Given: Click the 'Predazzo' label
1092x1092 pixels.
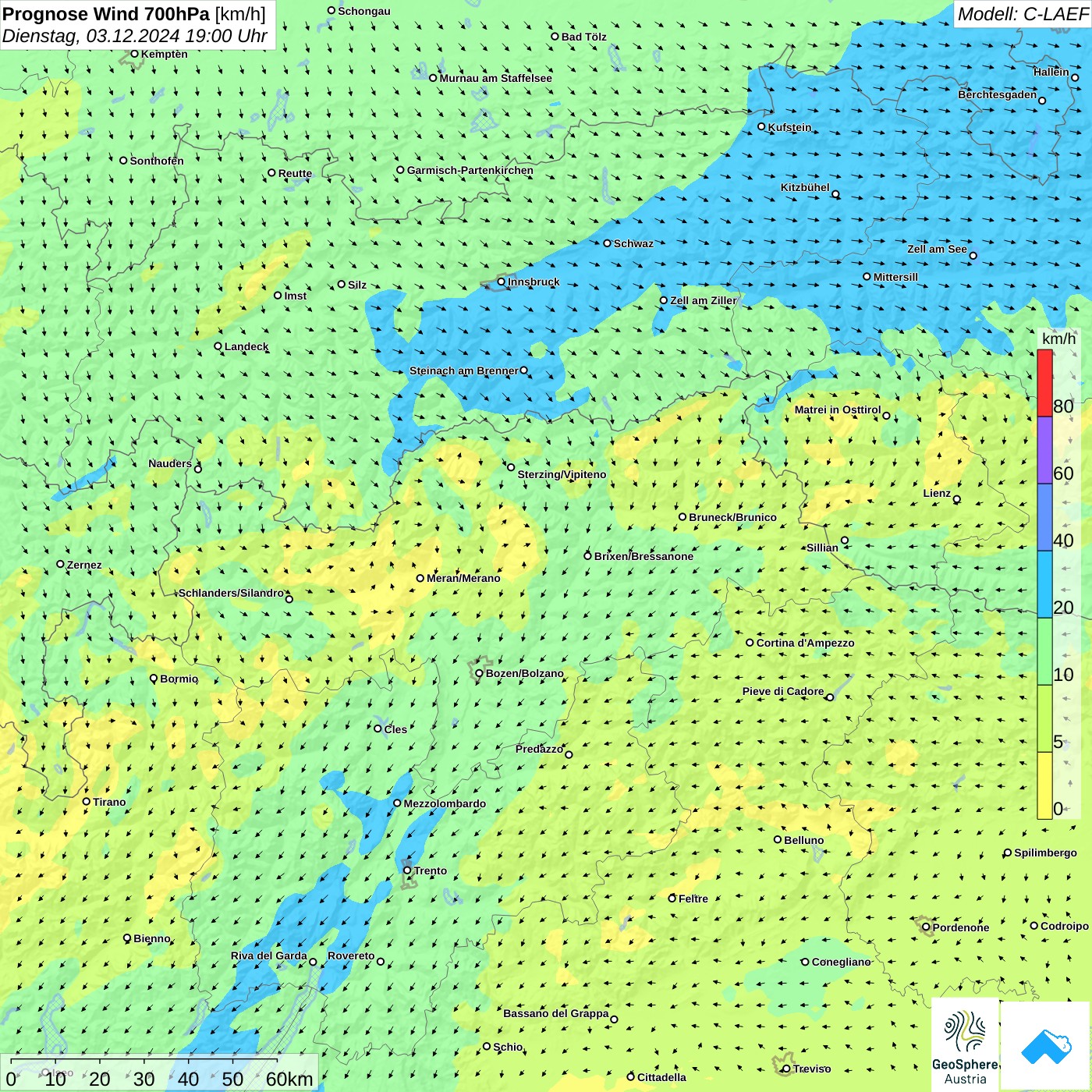Looking at the screenshot, I should 539,749.
